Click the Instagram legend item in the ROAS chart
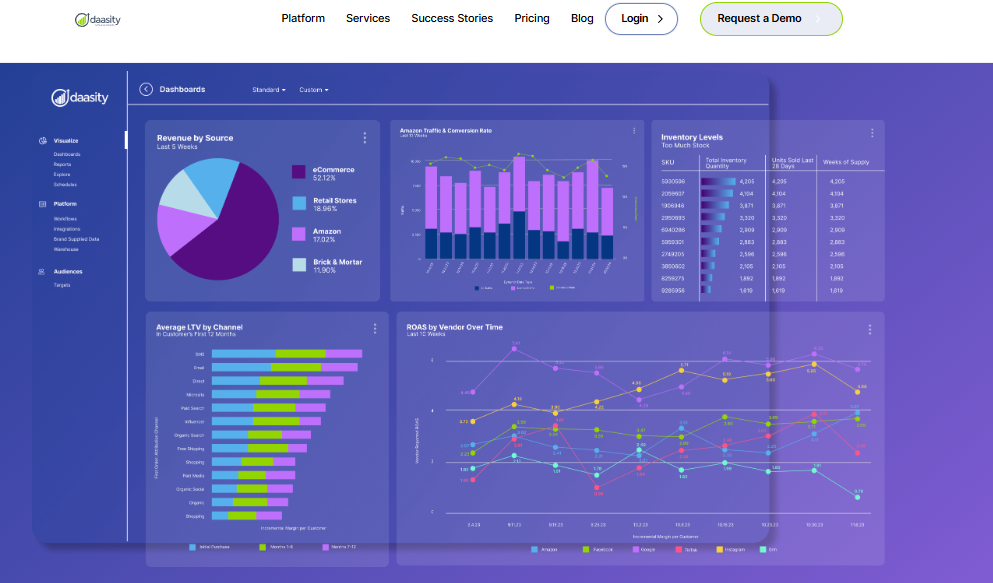The width and height of the screenshot is (993, 583). pos(731,549)
